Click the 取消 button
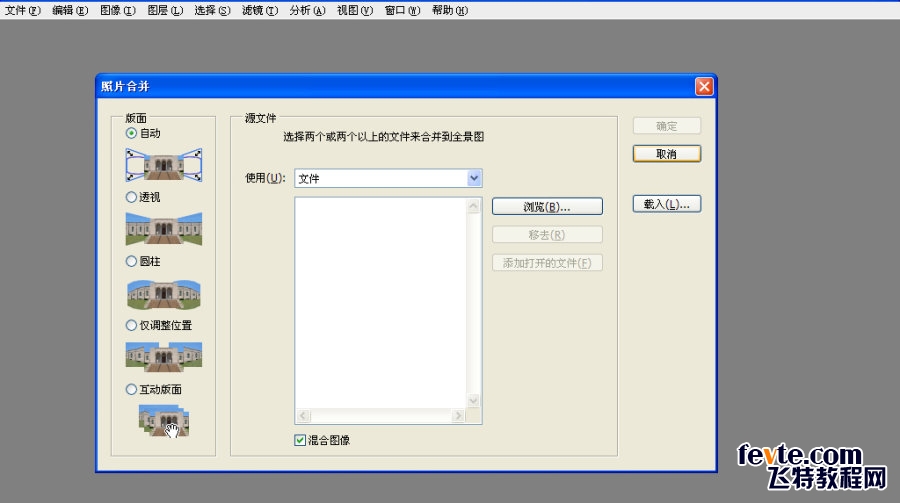 tap(666, 154)
